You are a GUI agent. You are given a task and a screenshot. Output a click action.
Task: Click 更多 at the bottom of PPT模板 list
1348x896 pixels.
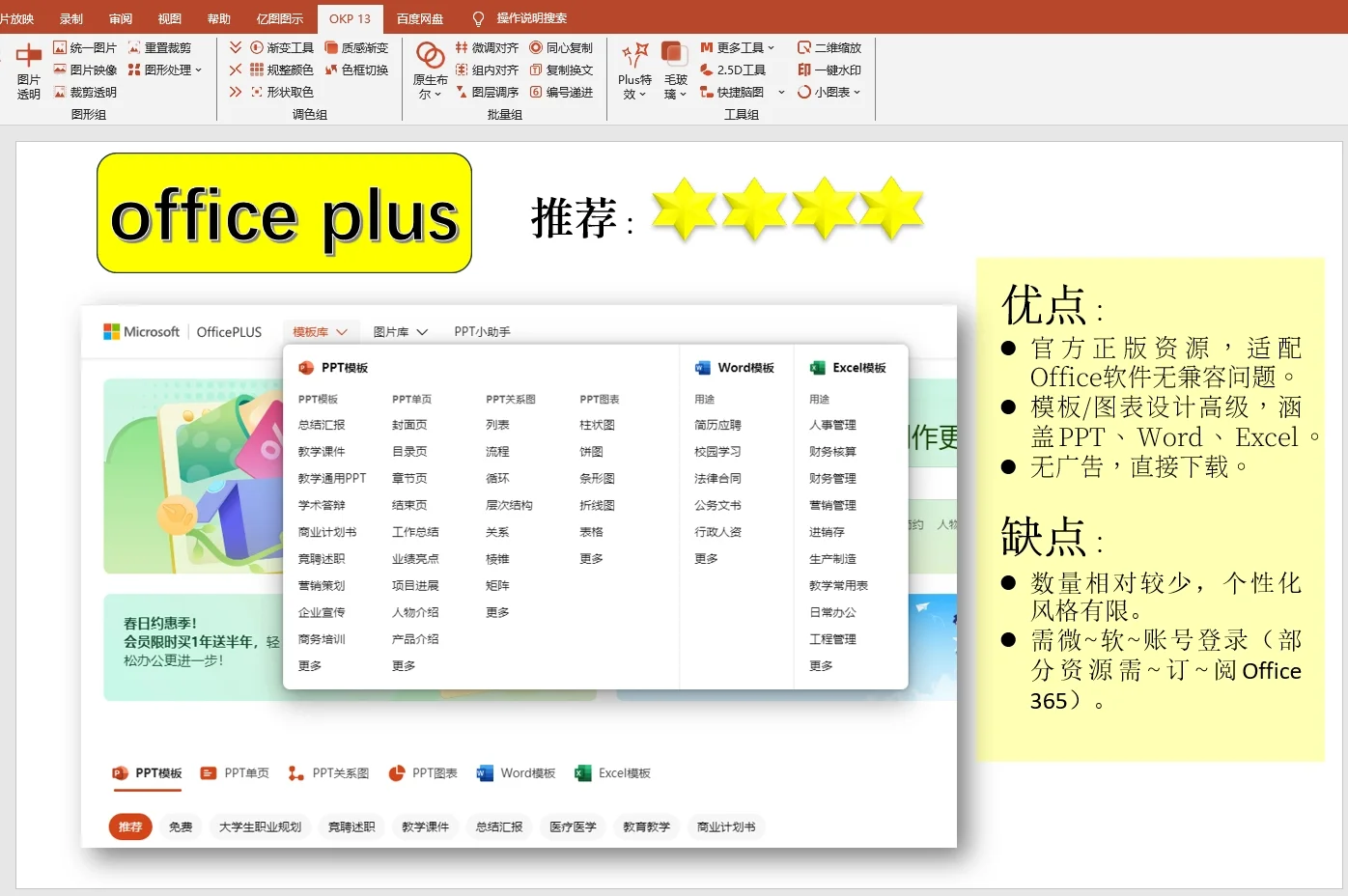308,664
